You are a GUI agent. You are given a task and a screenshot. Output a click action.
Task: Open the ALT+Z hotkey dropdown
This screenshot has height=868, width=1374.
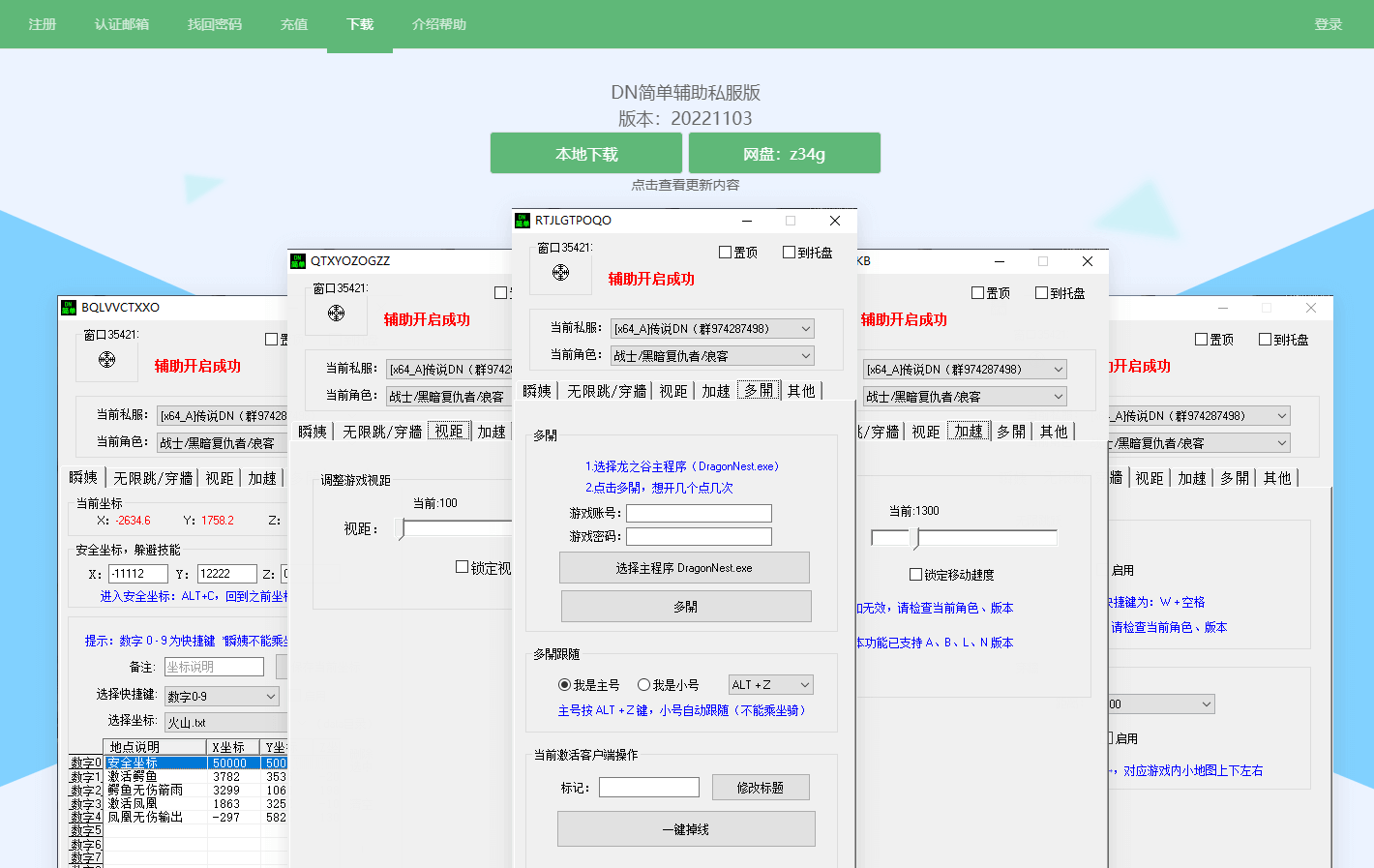pyautogui.click(x=770, y=685)
